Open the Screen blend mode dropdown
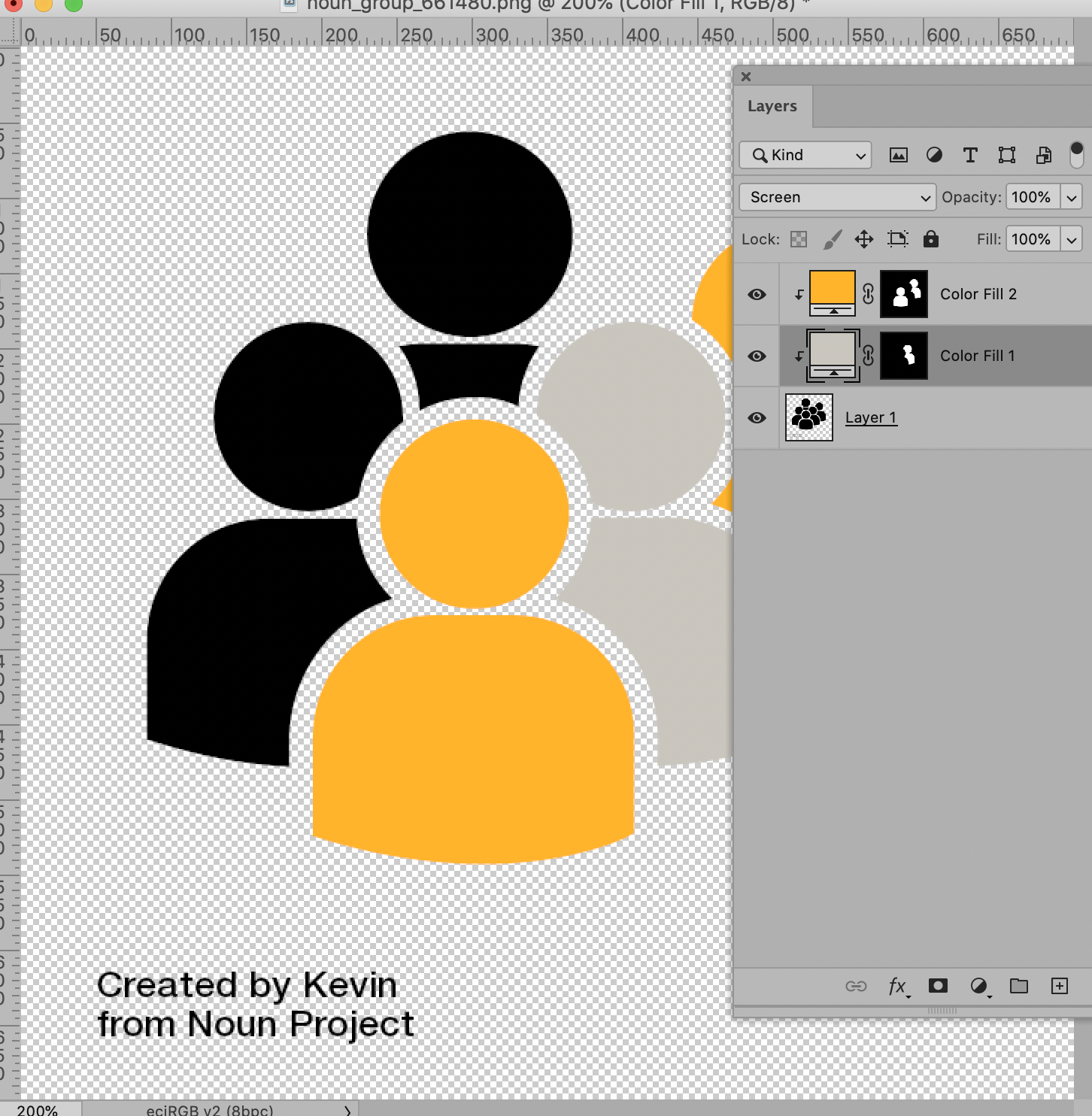 [836, 197]
